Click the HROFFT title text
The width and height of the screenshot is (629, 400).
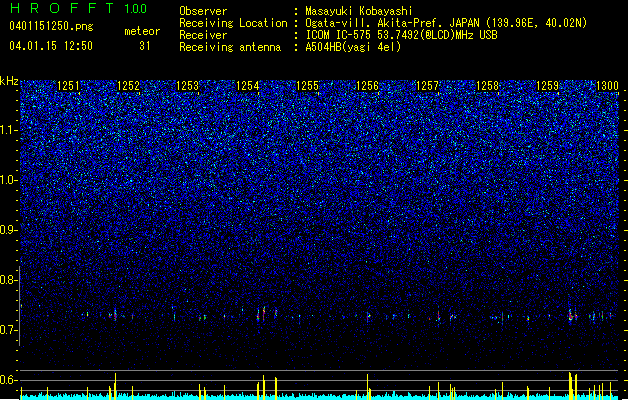(x=62, y=8)
